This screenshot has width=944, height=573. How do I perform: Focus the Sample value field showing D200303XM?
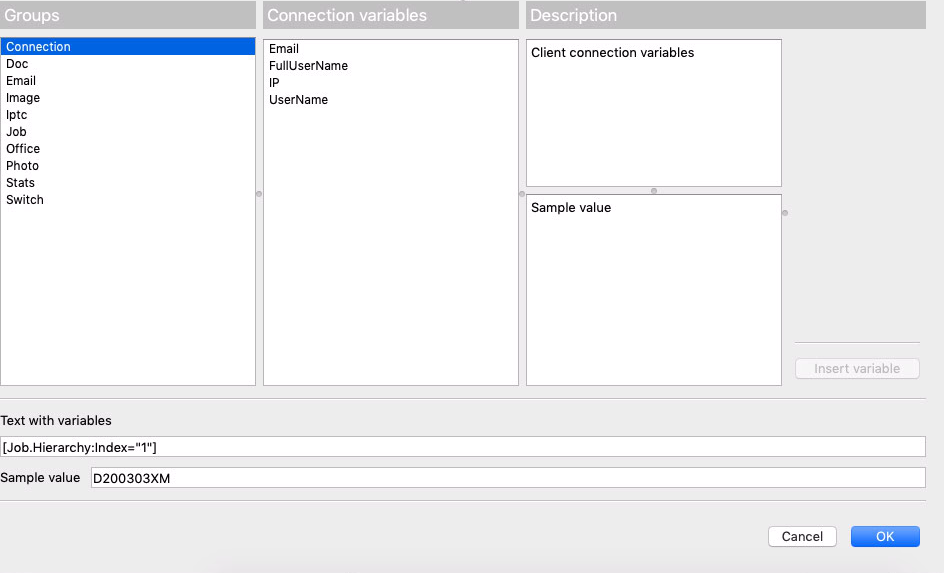coord(508,478)
